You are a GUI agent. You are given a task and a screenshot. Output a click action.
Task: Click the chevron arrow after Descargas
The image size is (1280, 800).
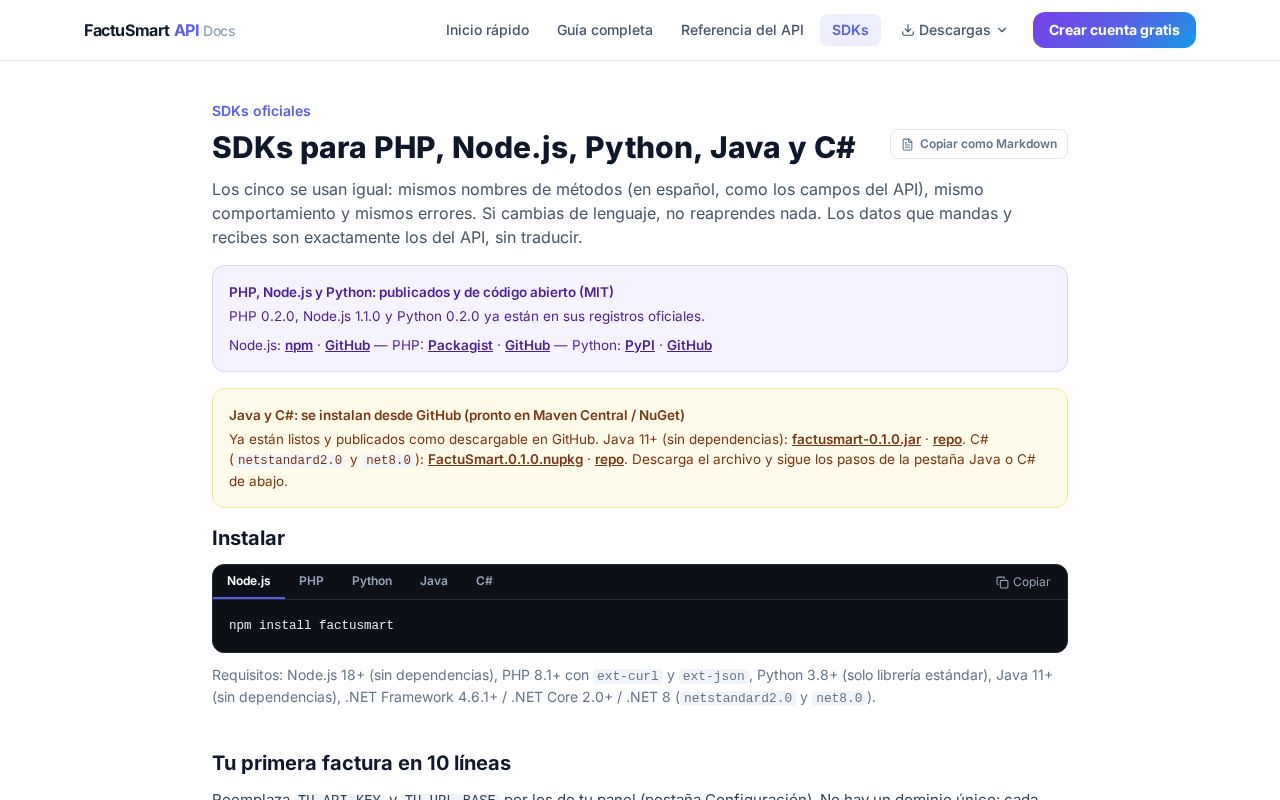(x=1002, y=30)
